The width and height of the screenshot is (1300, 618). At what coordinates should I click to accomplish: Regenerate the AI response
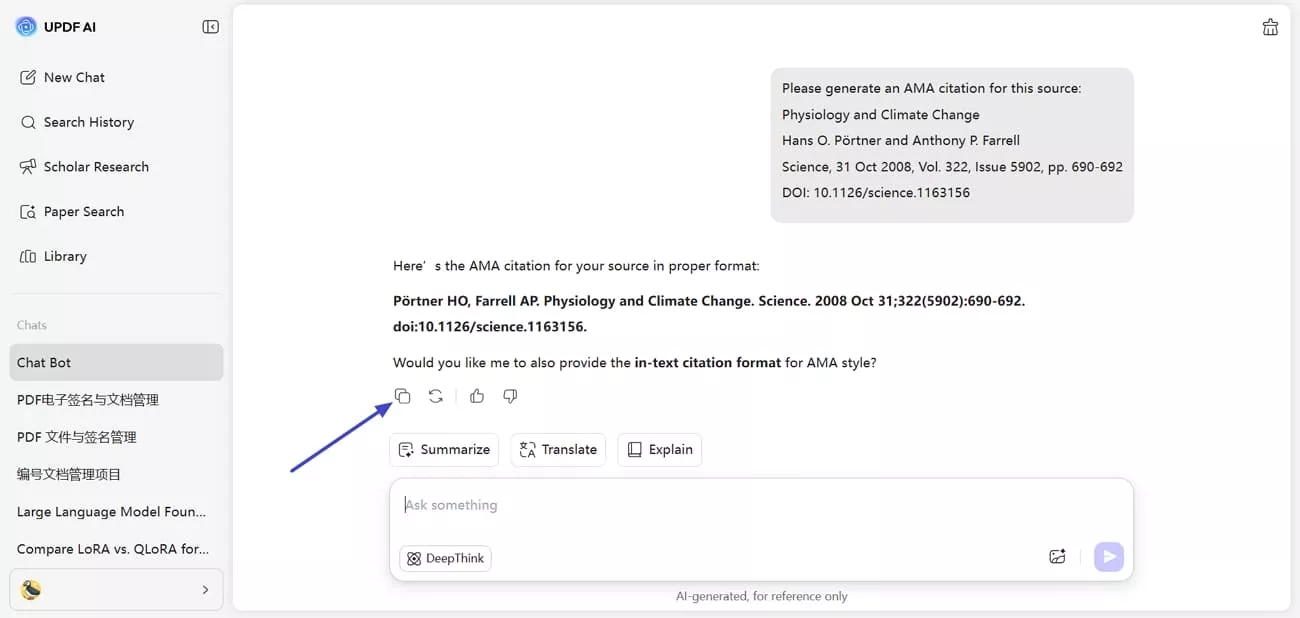point(435,396)
